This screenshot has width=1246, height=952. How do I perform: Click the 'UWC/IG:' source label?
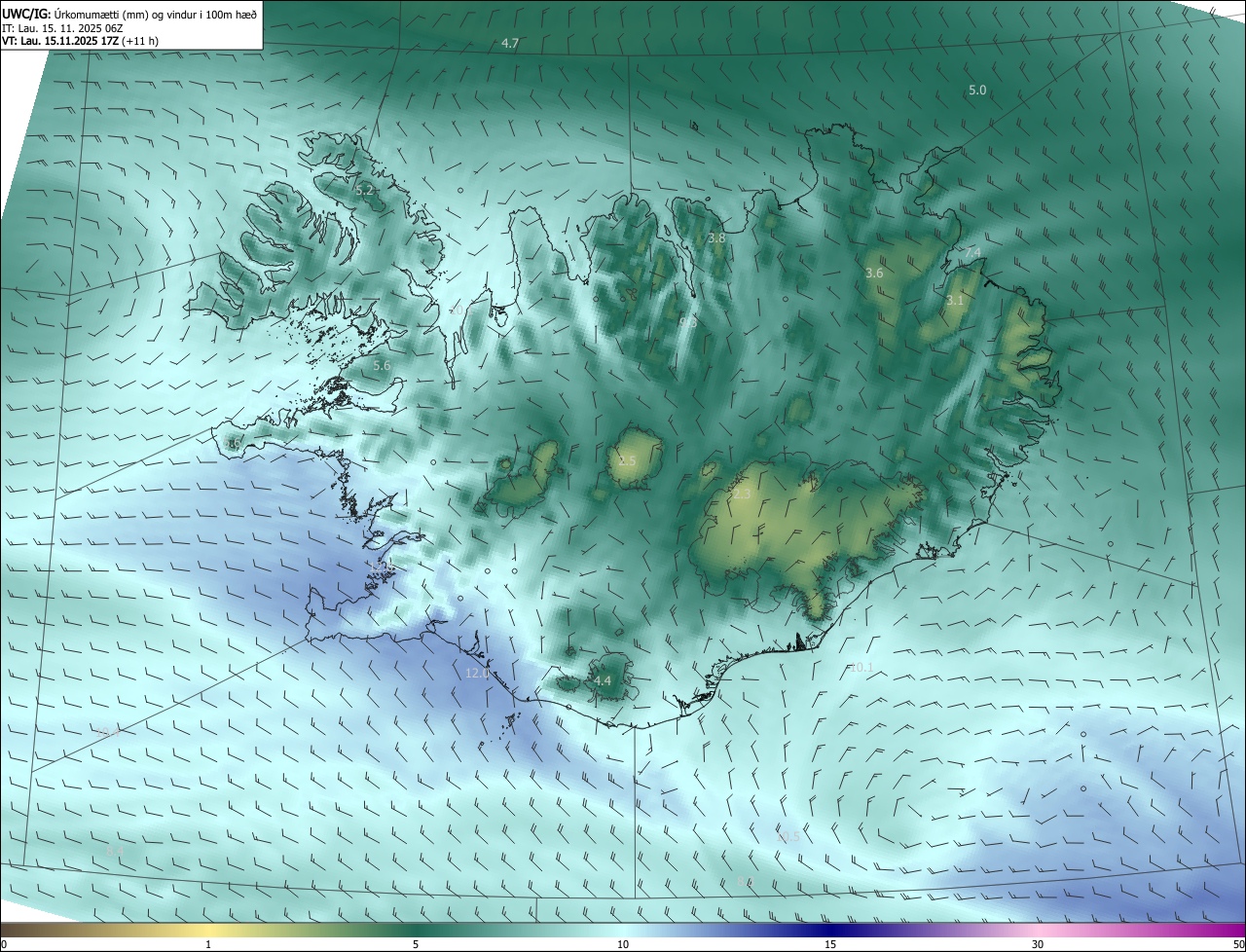coord(28,14)
